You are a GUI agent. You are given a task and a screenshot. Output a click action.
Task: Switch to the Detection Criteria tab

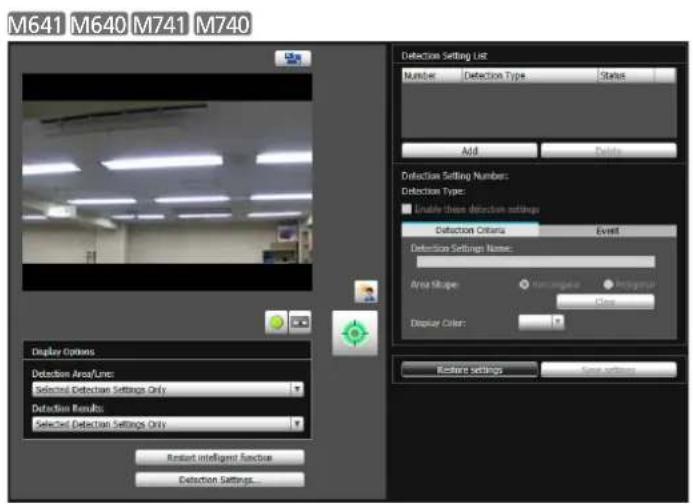pyautogui.click(x=470, y=230)
